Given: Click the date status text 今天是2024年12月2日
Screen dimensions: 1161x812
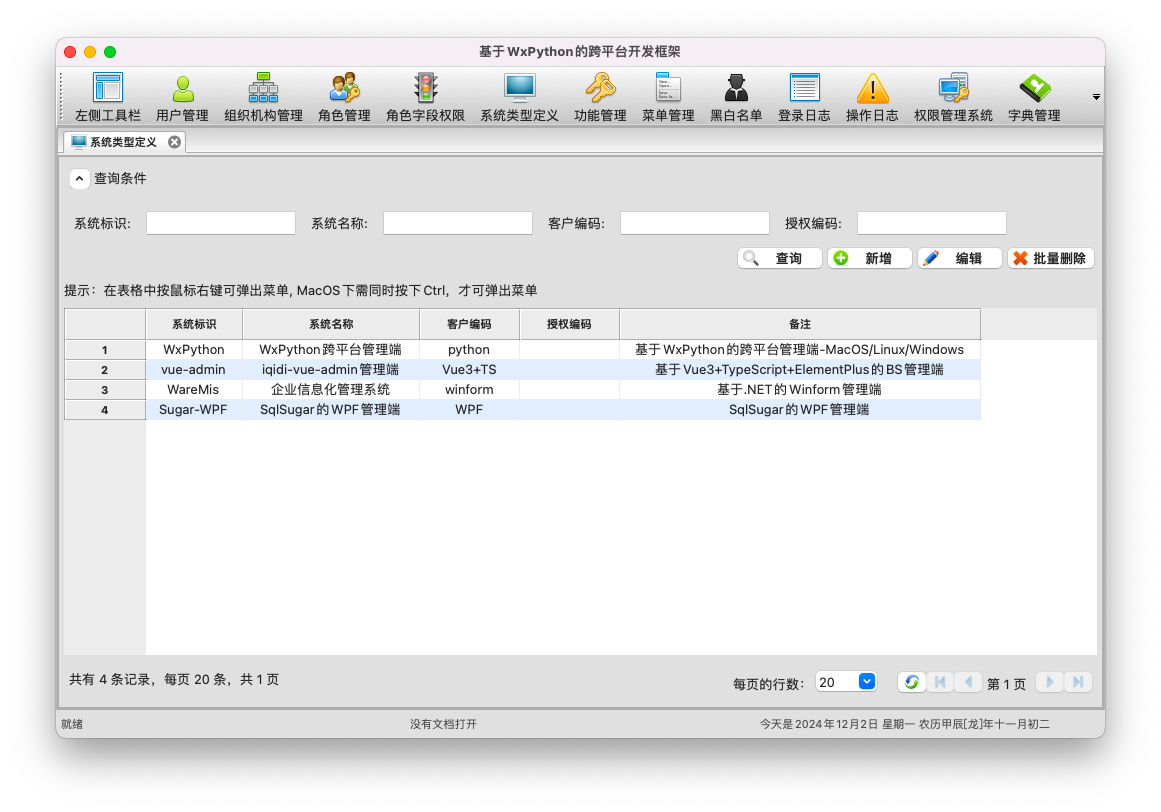Looking at the screenshot, I should (818, 724).
